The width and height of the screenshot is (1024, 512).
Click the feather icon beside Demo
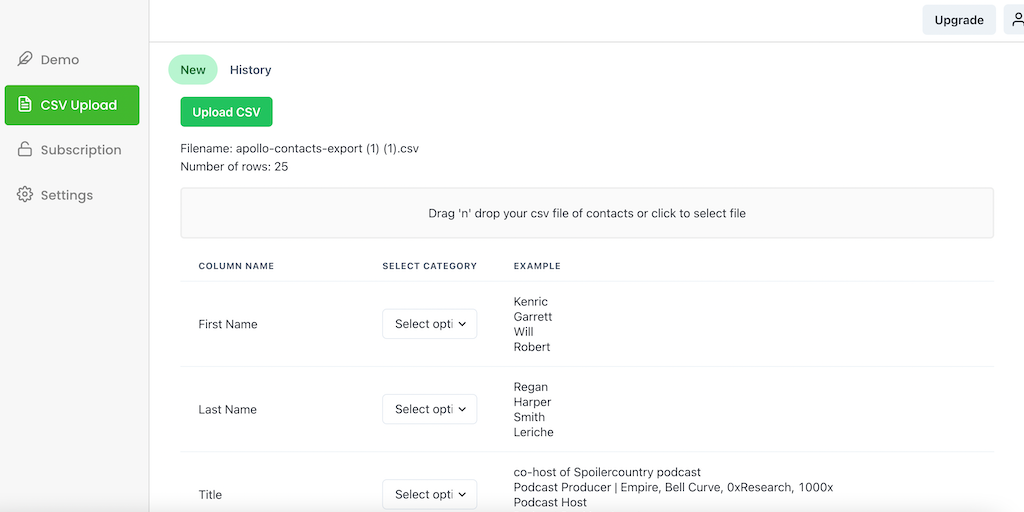click(x=25, y=60)
